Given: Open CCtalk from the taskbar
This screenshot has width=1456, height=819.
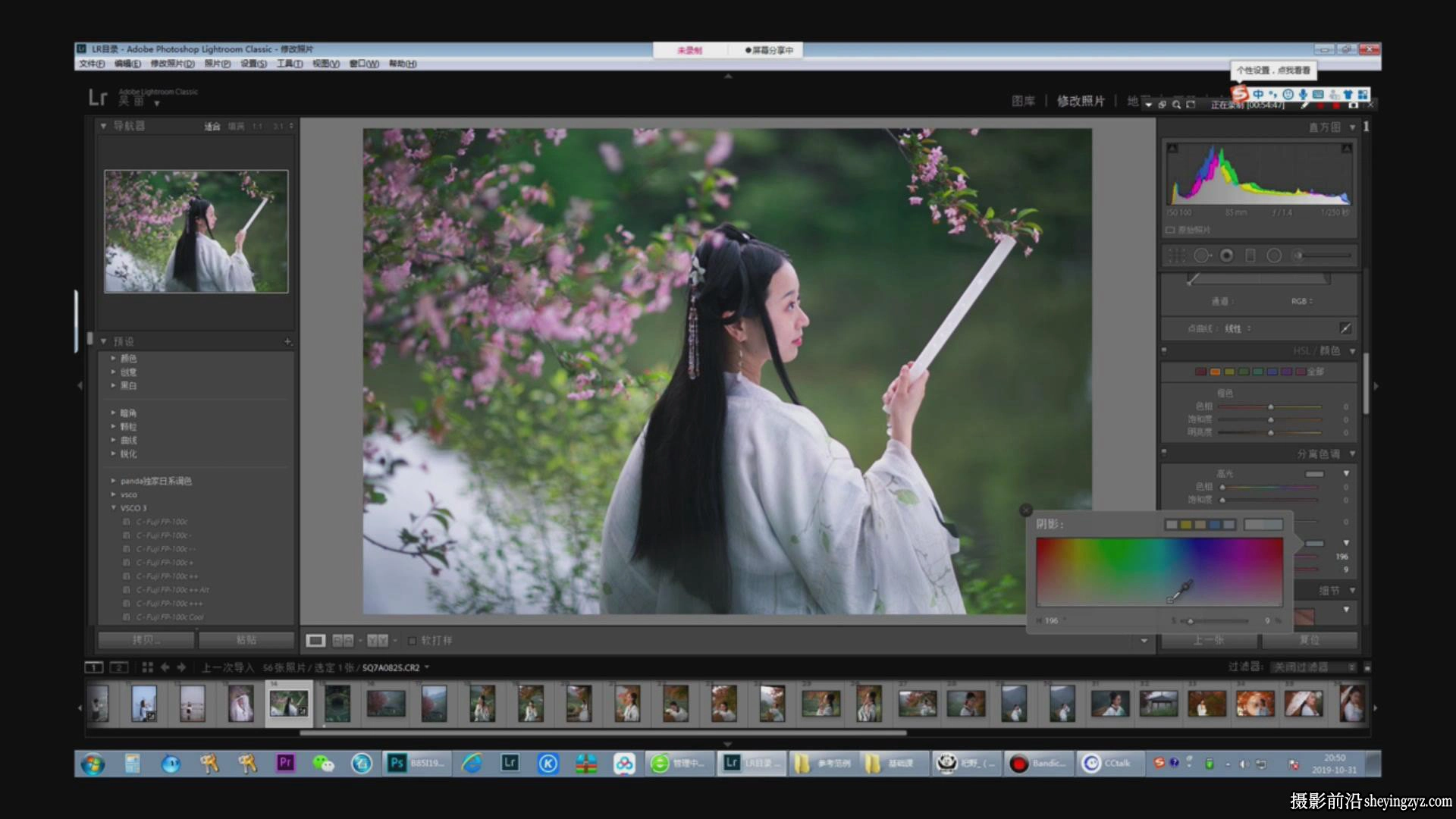Looking at the screenshot, I should pos(1109,763).
